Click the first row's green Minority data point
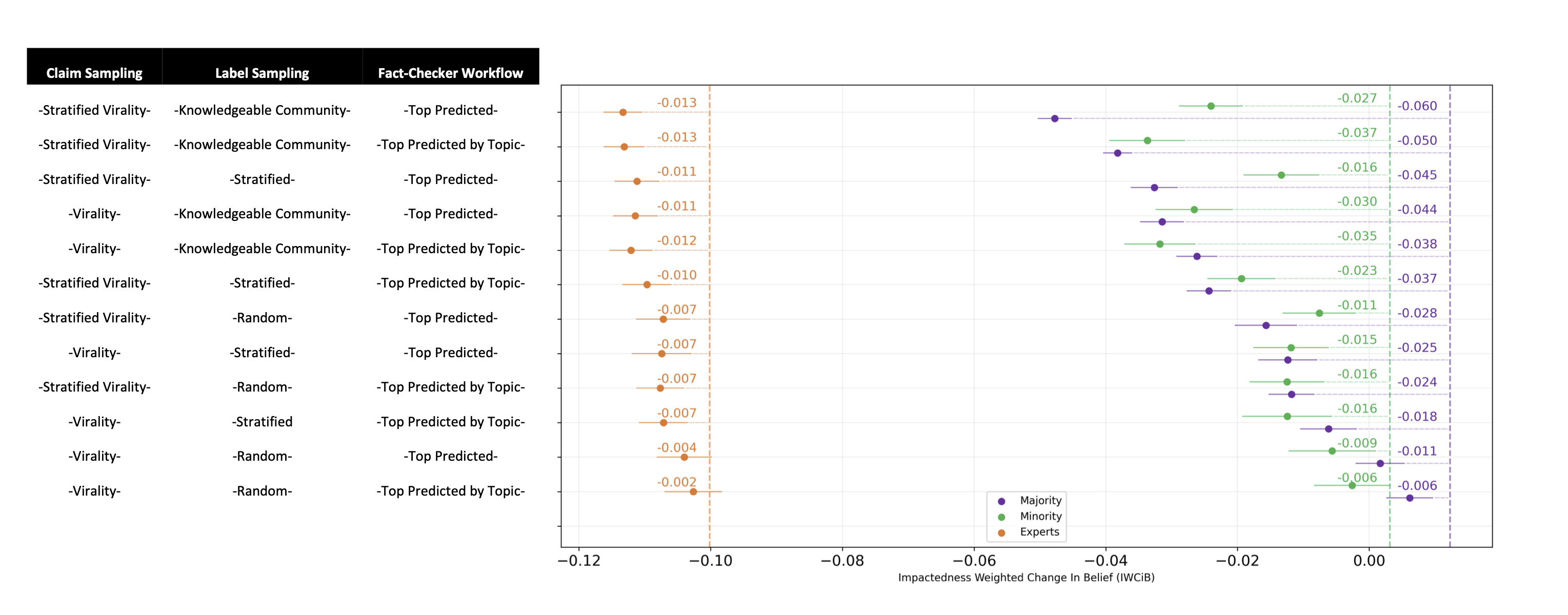 click(x=1211, y=106)
